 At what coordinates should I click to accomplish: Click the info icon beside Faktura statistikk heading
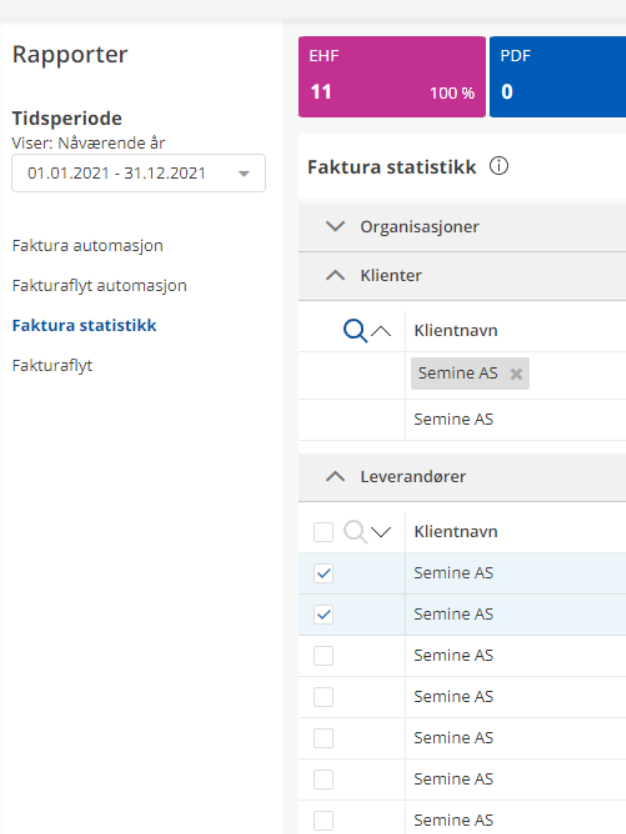[498, 167]
